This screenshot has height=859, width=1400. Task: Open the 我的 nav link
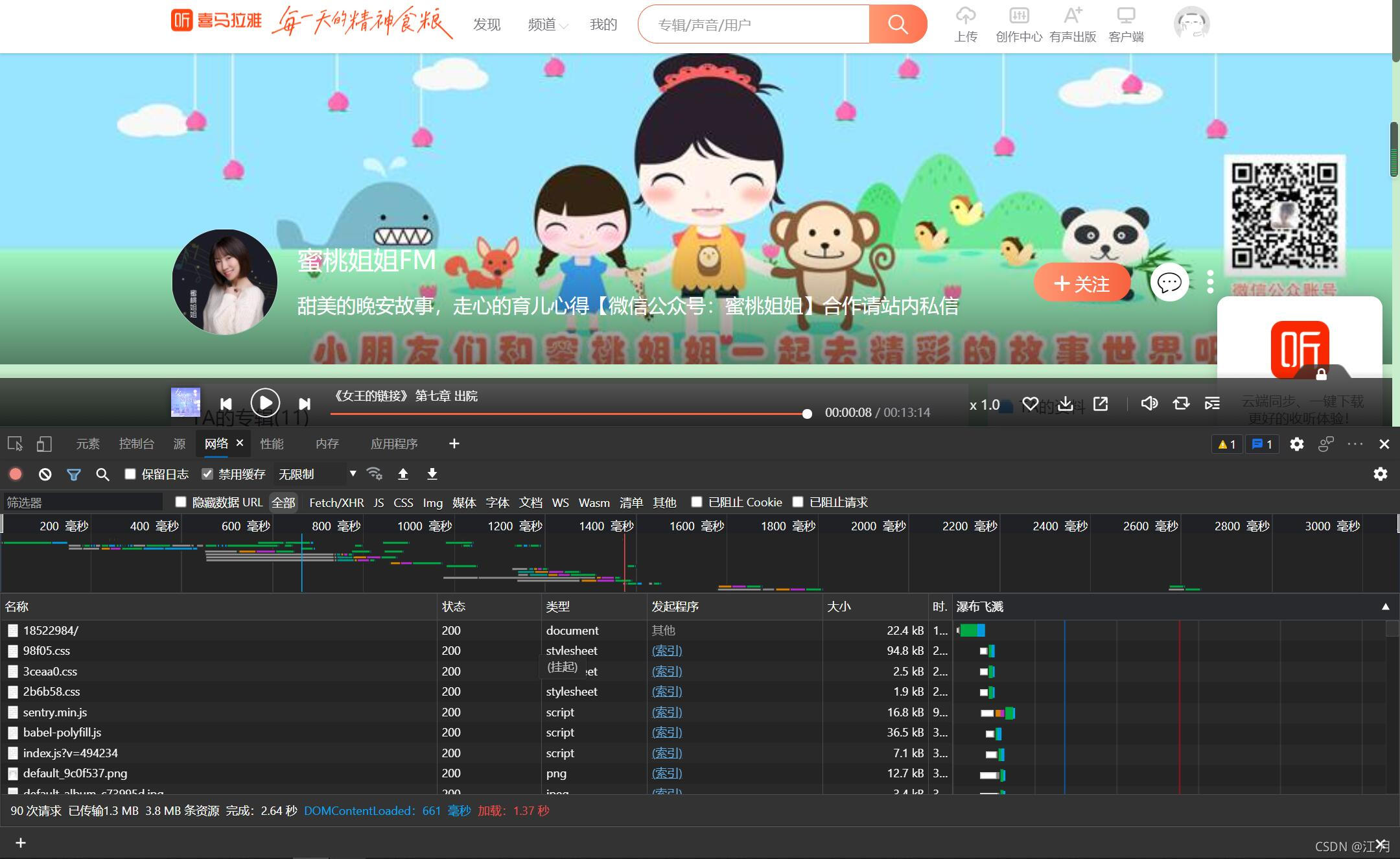pyautogui.click(x=603, y=25)
